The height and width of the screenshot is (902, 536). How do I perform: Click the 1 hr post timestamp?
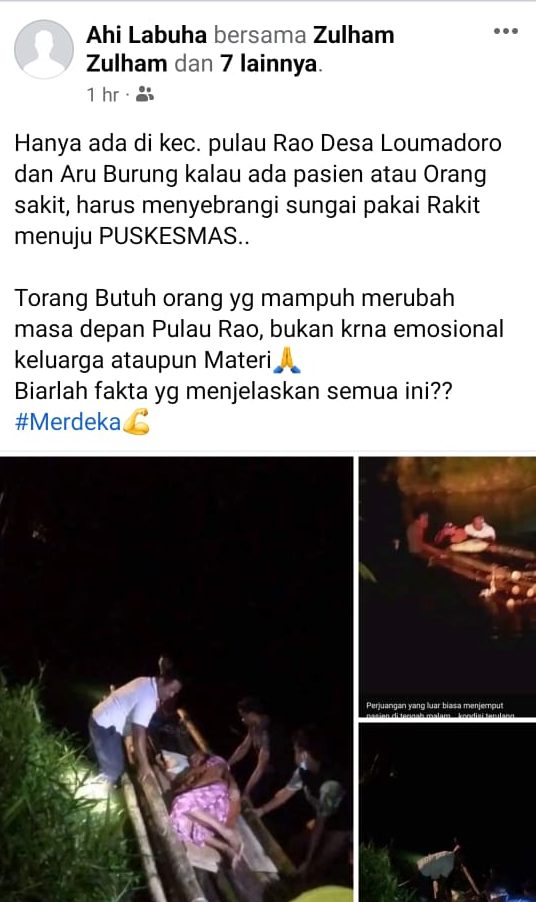pyautogui.click(x=102, y=94)
